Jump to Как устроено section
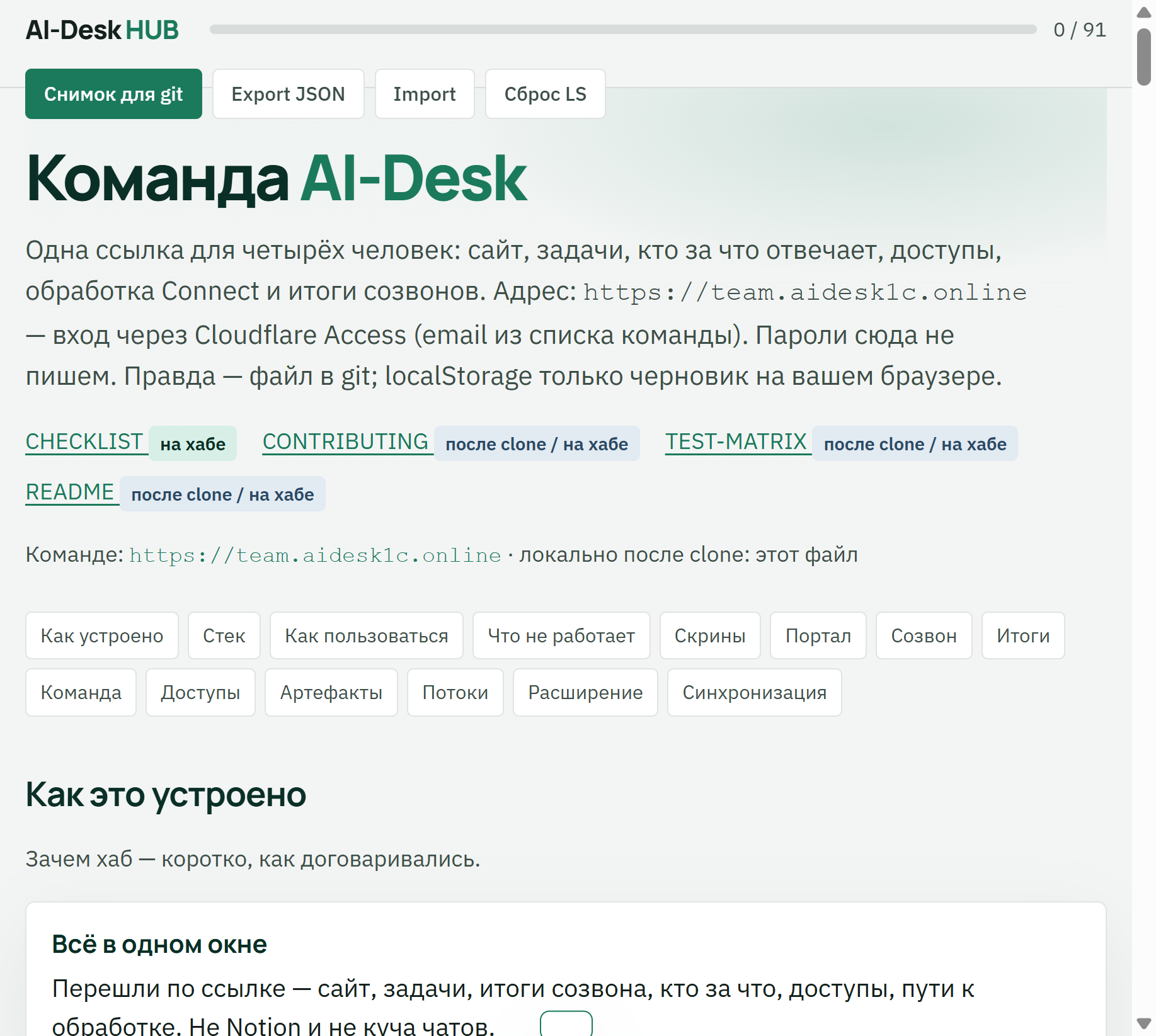 point(102,636)
